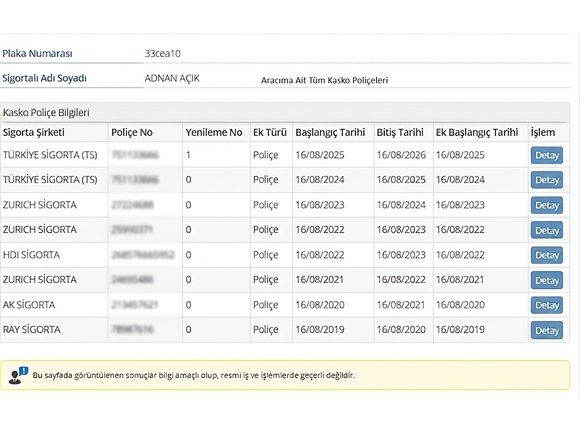Open Detay for Türkiye Sigorta 2024 policy

tap(547, 180)
